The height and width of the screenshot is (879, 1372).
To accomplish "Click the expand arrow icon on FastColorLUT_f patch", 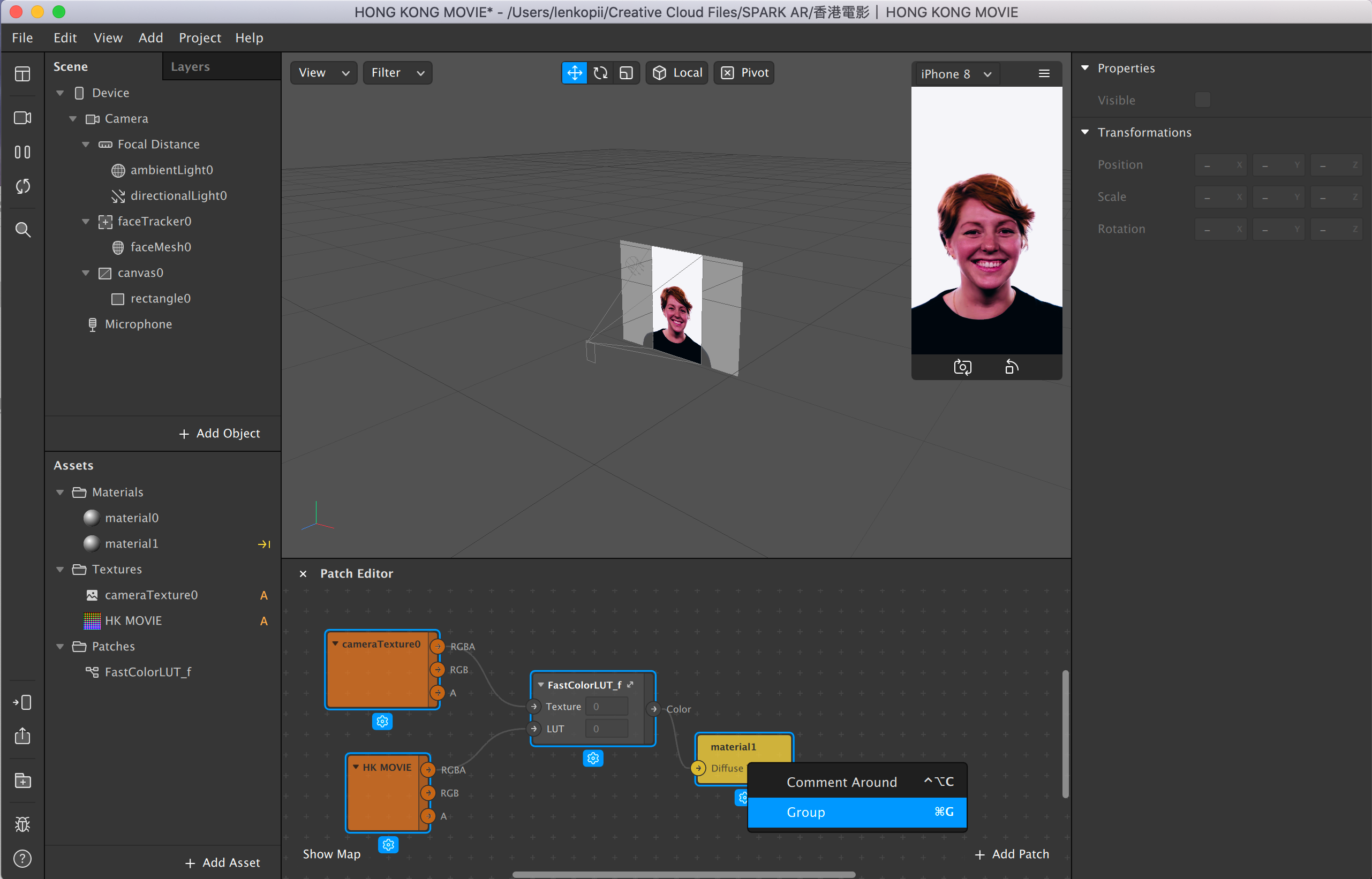I will coord(630,684).
